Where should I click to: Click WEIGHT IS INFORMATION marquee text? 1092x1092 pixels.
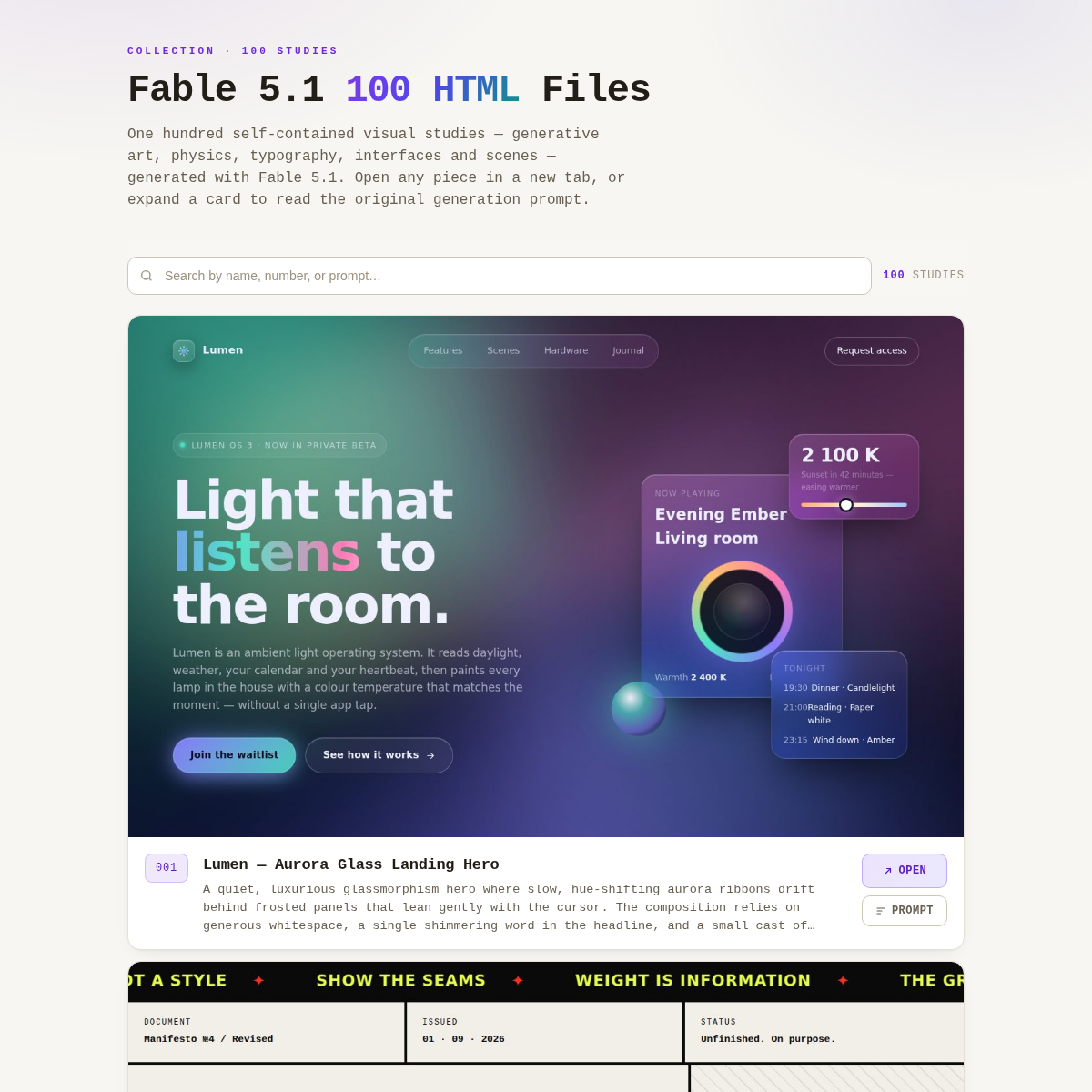pos(693,980)
